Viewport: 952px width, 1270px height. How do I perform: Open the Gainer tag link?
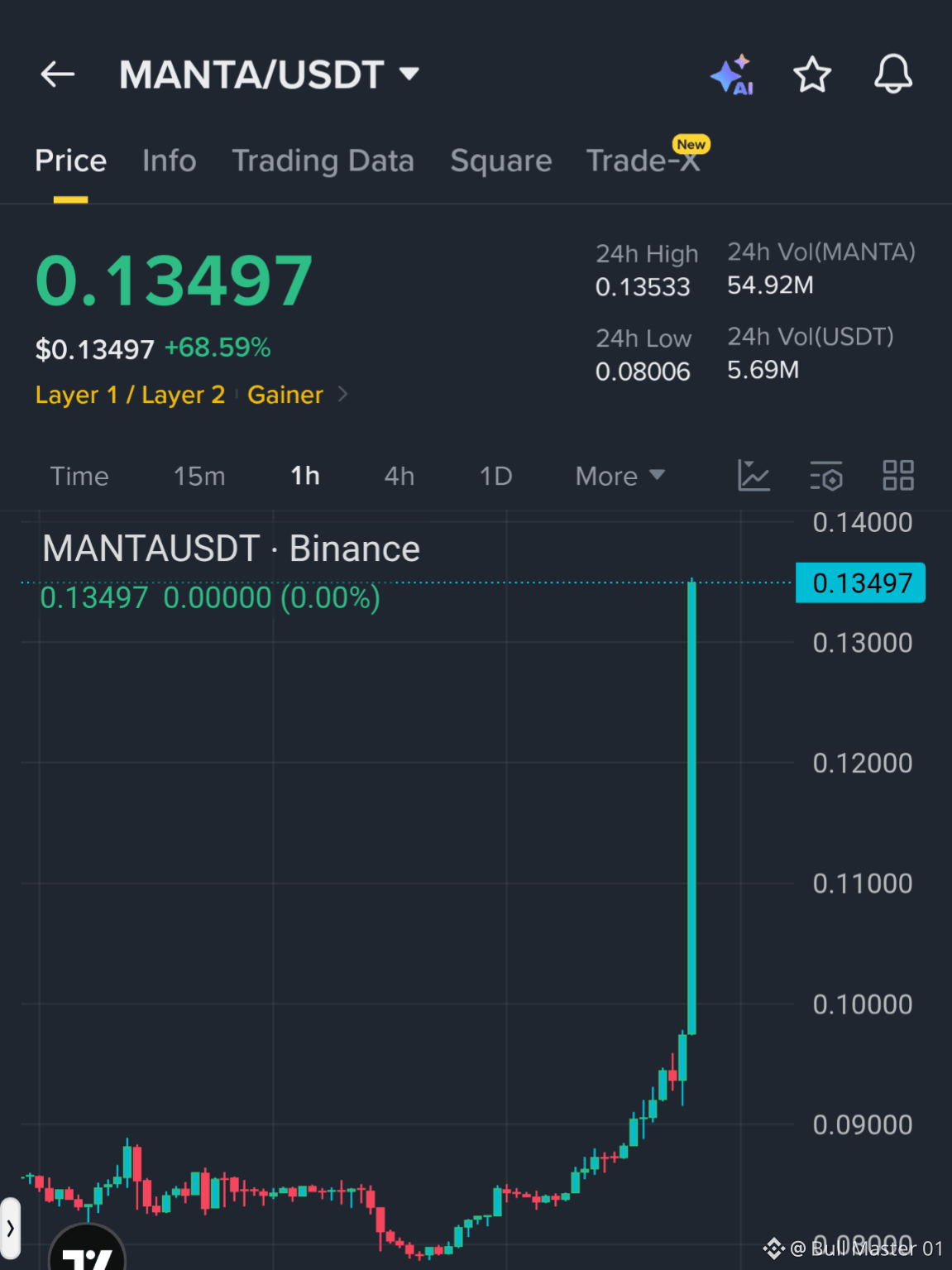tap(285, 395)
